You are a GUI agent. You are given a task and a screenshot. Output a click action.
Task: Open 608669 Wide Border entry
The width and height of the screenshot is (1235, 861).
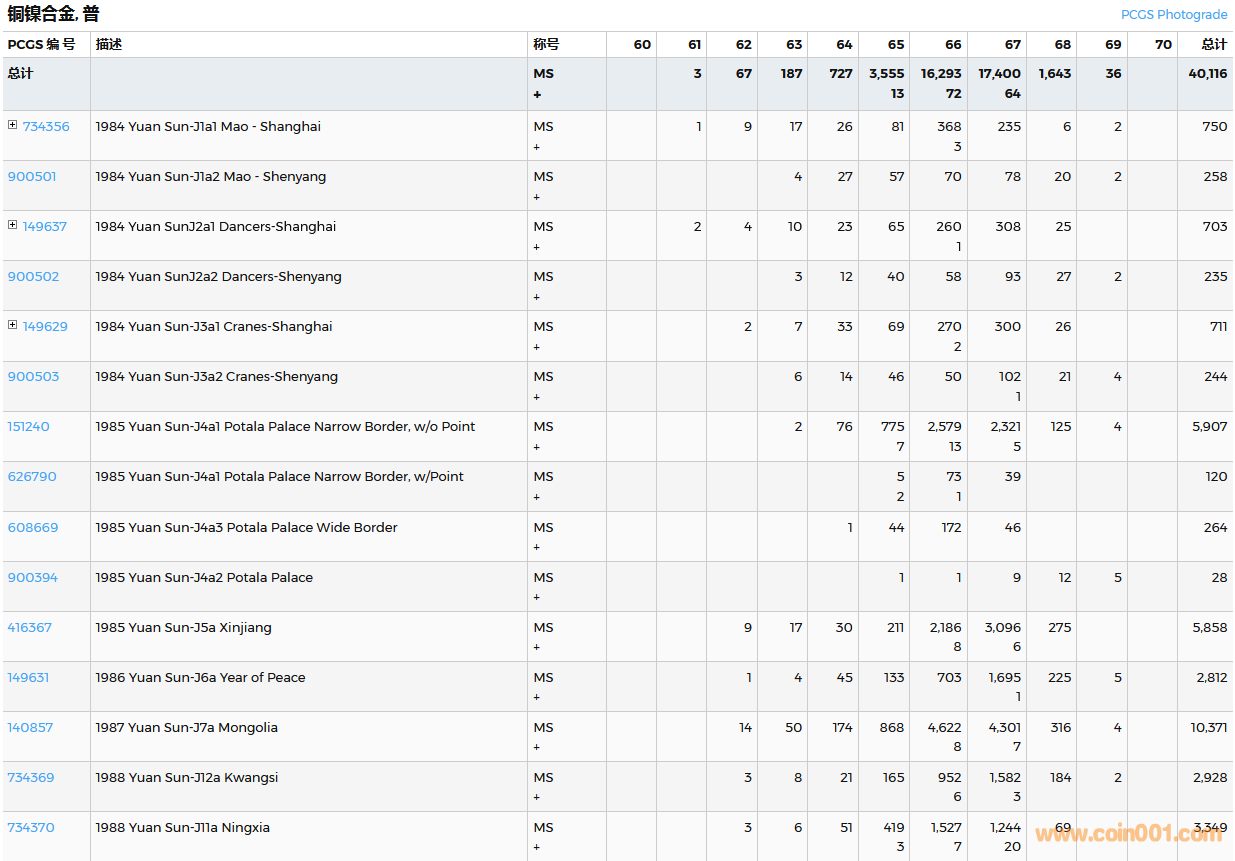coord(33,528)
